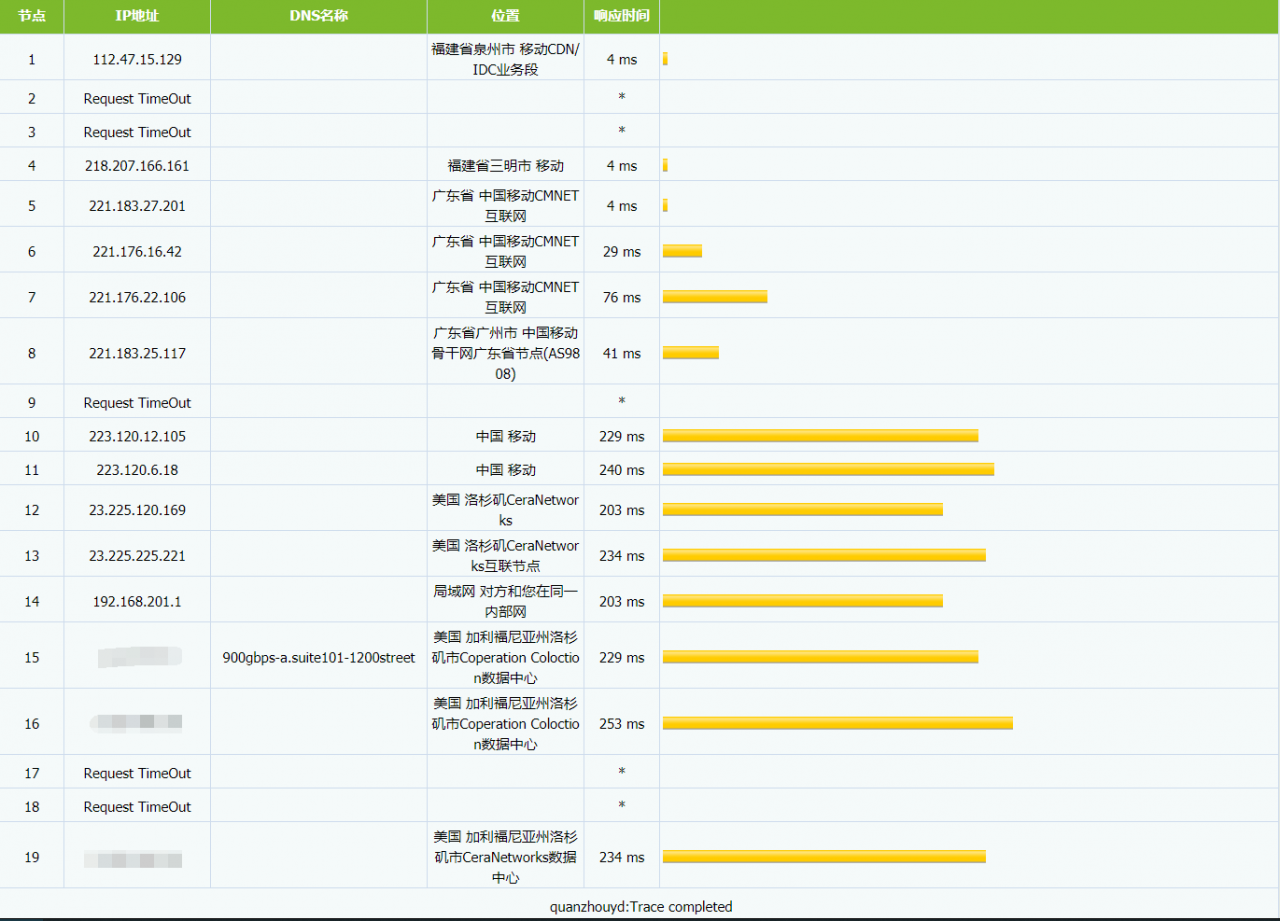Click the 位置 column header
This screenshot has width=1280, height=921.
(x=505, y=15)
